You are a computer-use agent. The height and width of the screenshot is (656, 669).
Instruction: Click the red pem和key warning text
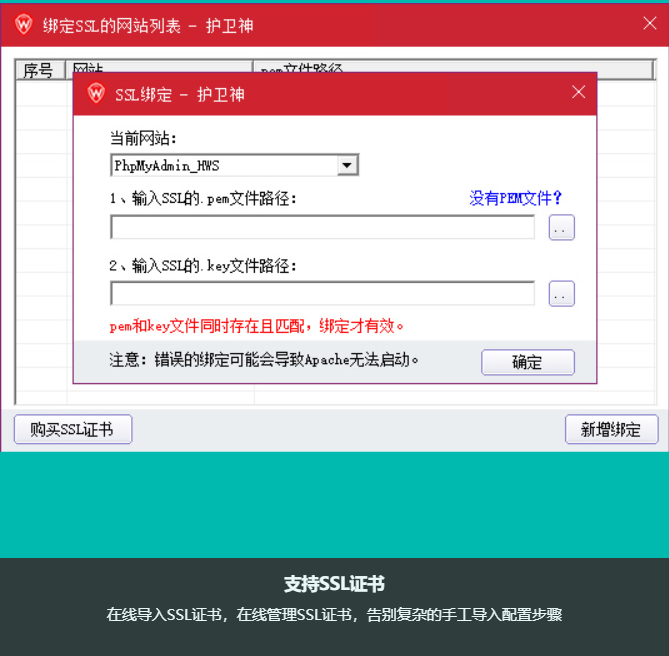(257, 326)
